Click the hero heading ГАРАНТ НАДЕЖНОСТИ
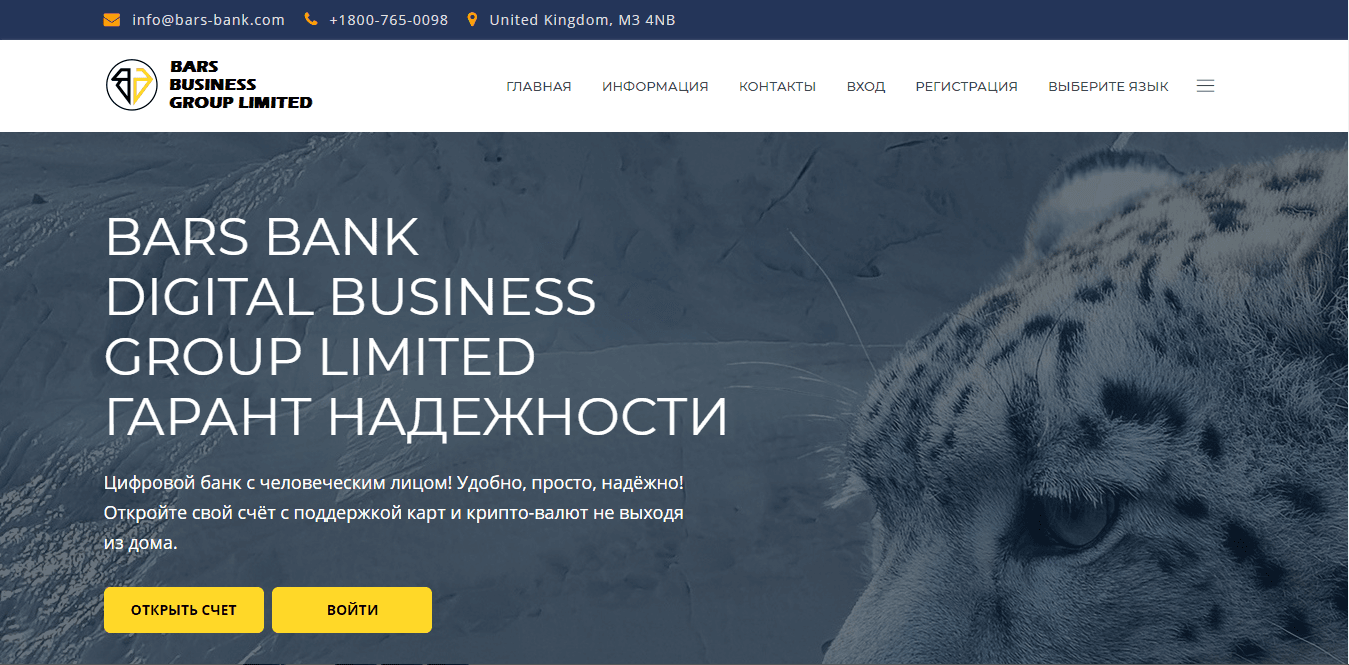The height and width of the screenshot is (665, 1349). click(x=417, y=417)
